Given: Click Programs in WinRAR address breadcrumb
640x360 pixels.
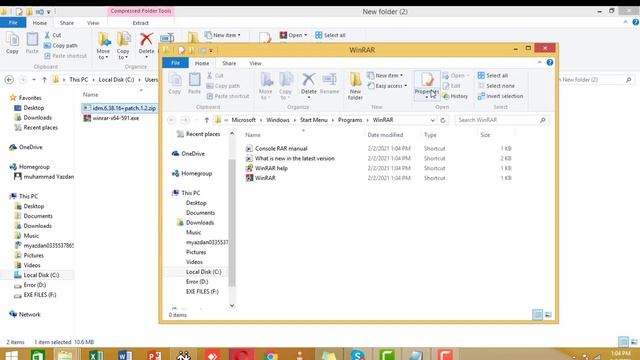Looking at the screenshot, I should (x=350, y=120).
